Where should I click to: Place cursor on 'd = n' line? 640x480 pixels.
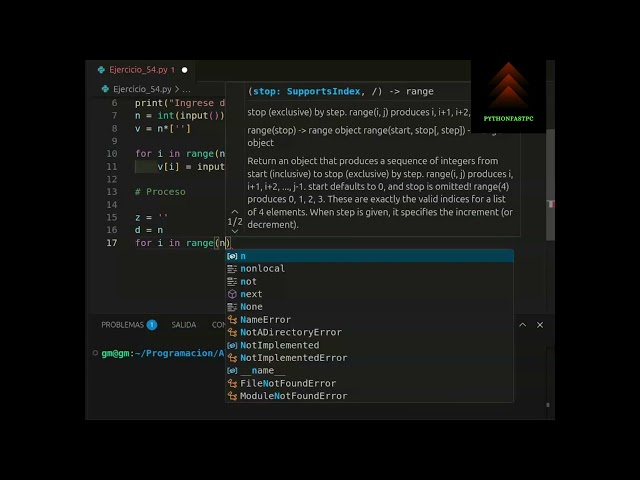tap(149, 230)
